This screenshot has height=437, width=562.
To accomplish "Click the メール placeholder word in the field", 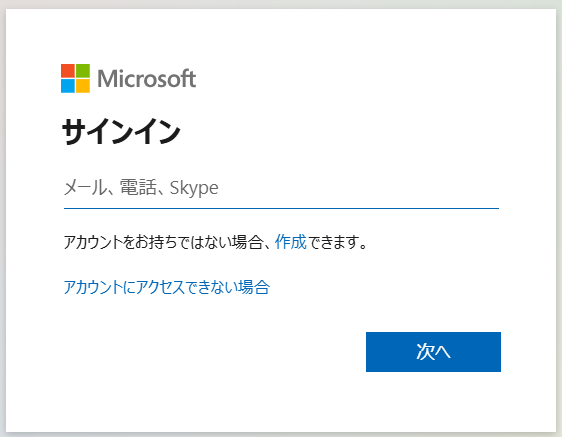I will 85,187.
